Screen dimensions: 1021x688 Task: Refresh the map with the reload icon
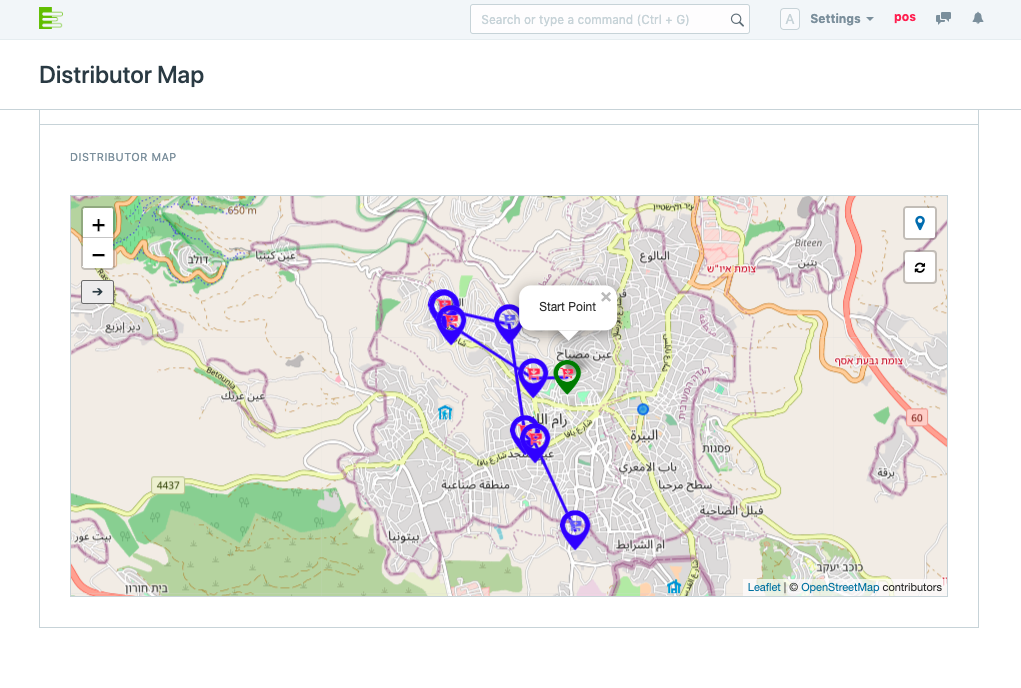coord(919,267)
